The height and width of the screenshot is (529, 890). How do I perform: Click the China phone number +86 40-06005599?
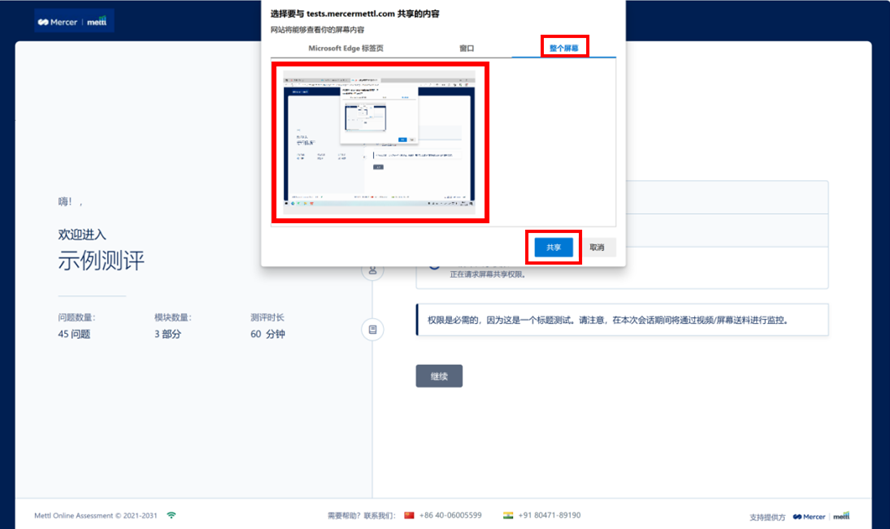pos(451,516)
